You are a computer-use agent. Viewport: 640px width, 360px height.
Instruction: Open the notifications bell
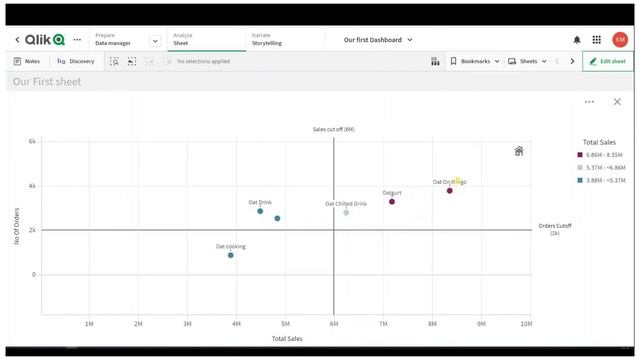[x=577, y=40]
